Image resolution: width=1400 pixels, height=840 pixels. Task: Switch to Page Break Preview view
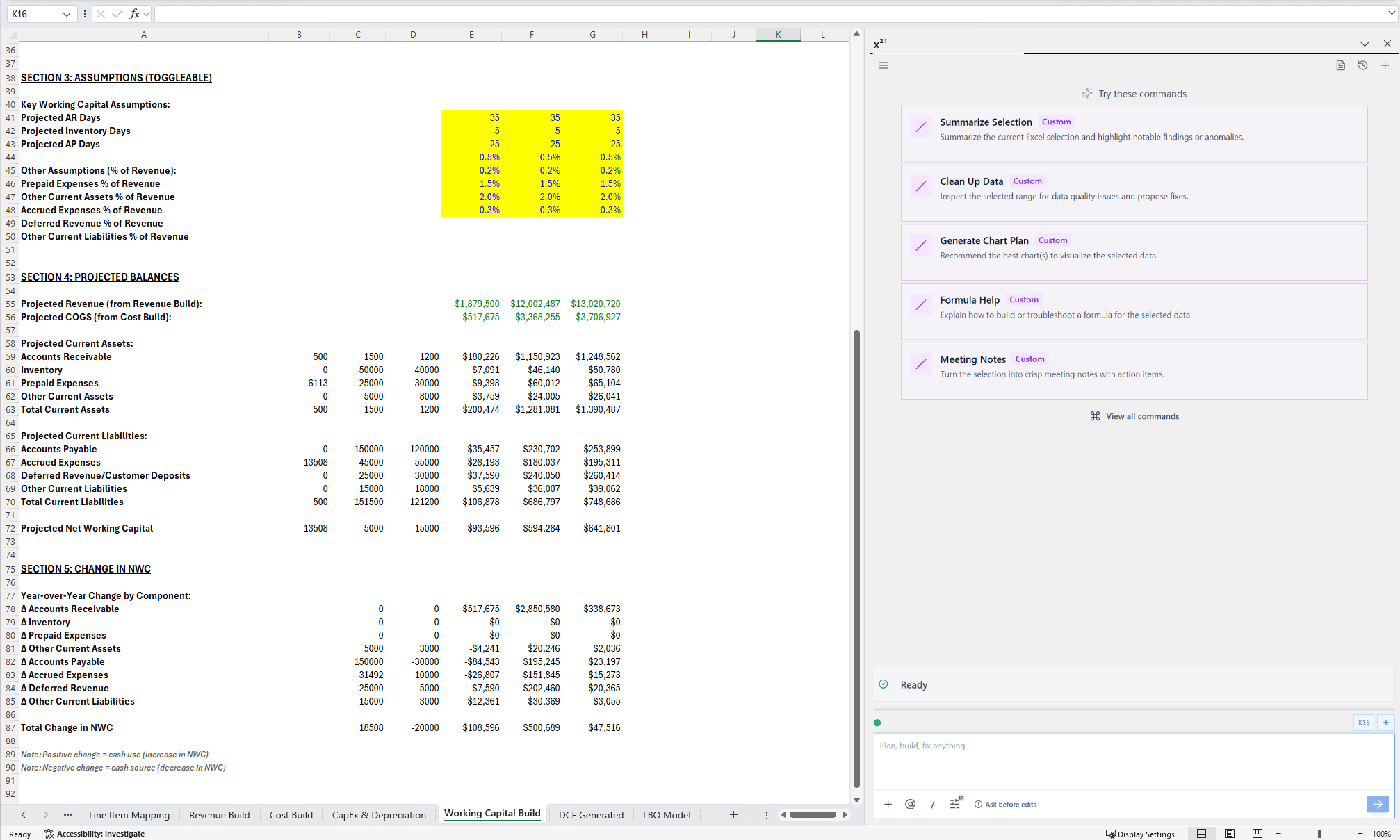coord(1257,834)
